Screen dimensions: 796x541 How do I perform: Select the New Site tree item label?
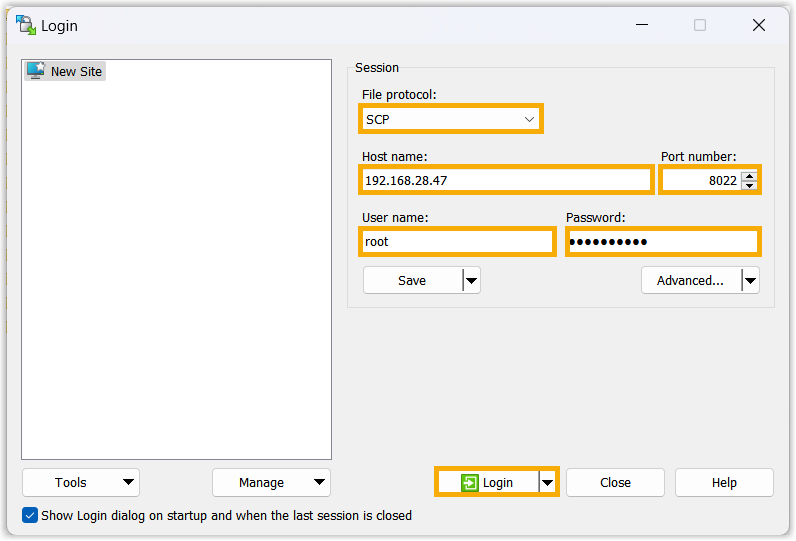point(76,72)
